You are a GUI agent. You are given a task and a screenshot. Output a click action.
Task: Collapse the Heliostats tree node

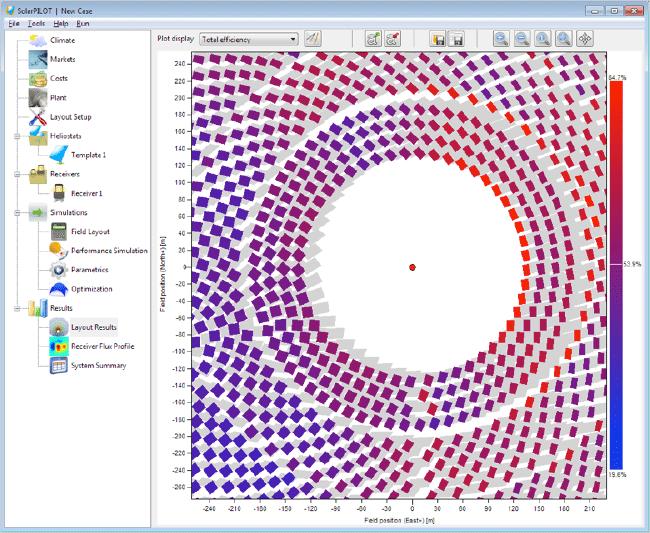point(17,136)
